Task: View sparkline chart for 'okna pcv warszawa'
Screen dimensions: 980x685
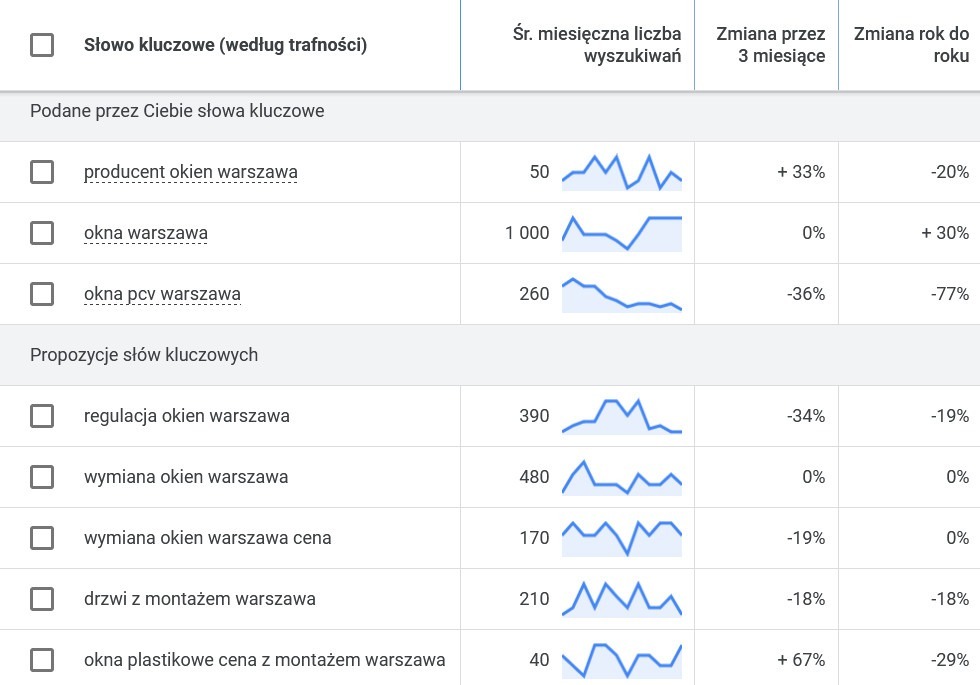Action: (x=622, y=294)
